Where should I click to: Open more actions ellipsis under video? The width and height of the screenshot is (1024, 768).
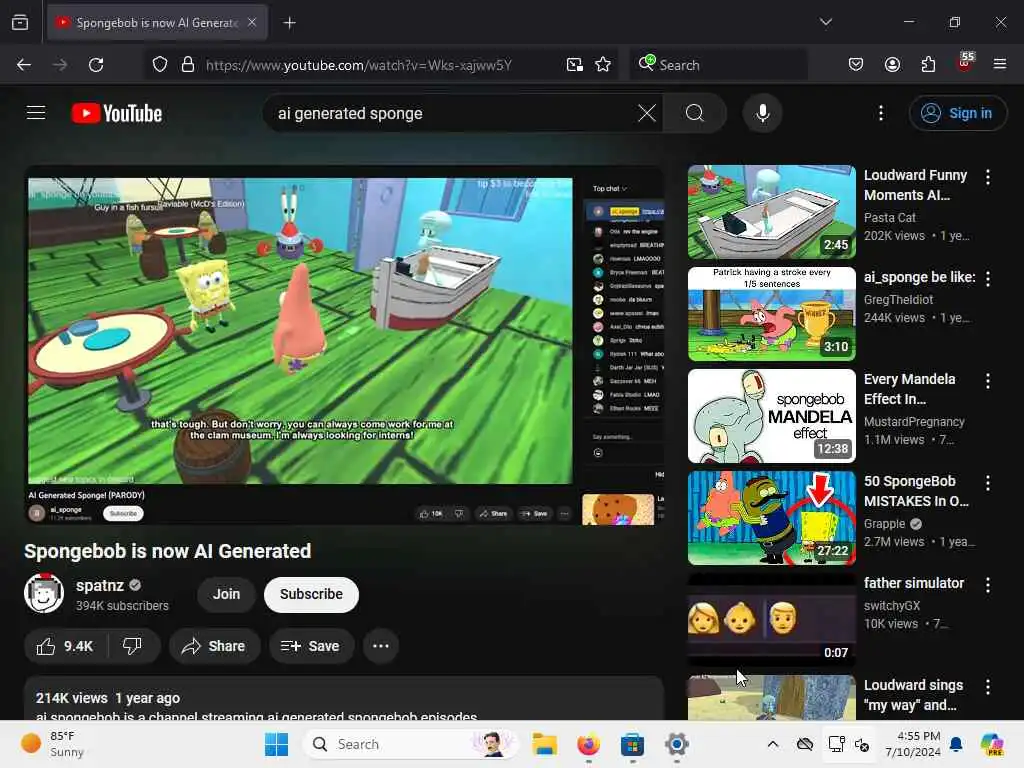click(x=381, y=646)
